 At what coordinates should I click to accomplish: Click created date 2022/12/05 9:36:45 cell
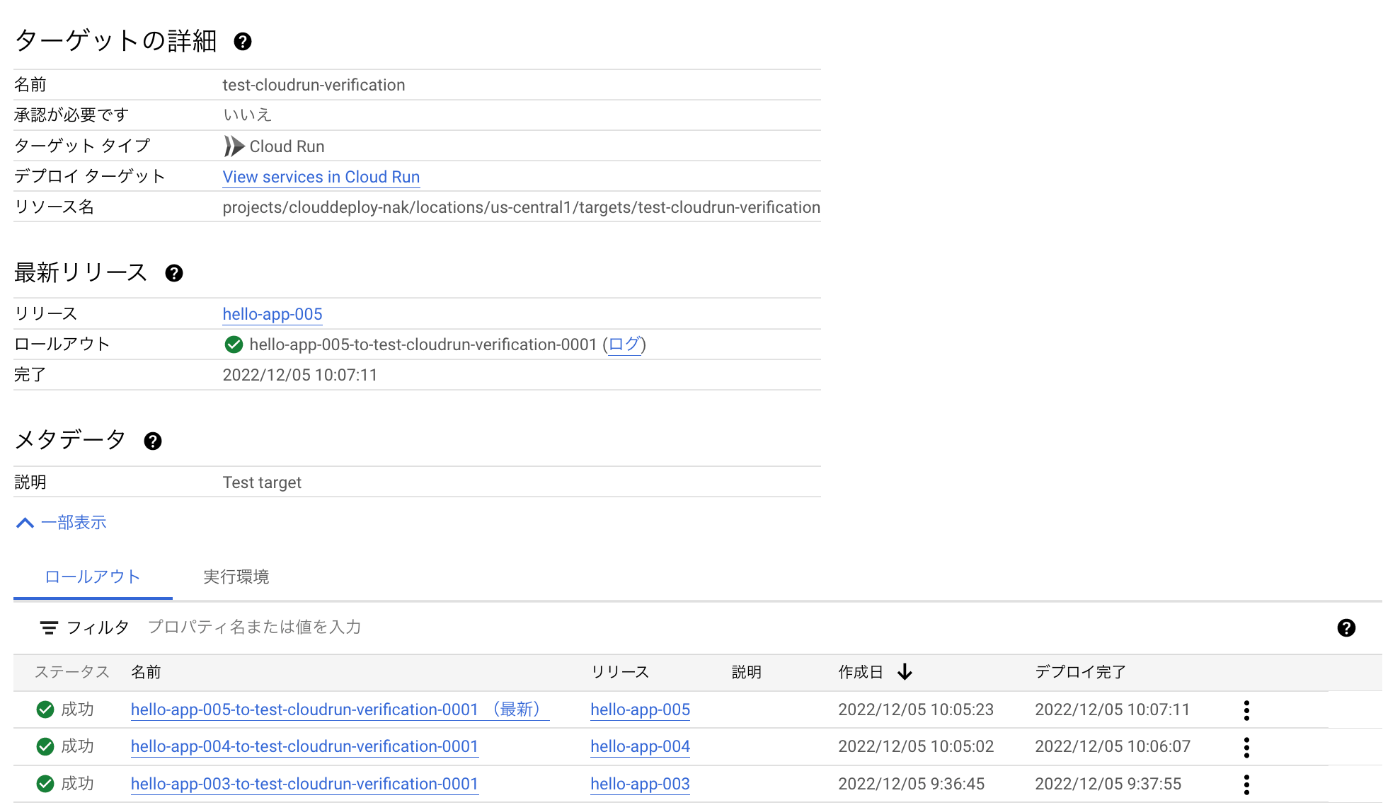(x=912, y=784)
